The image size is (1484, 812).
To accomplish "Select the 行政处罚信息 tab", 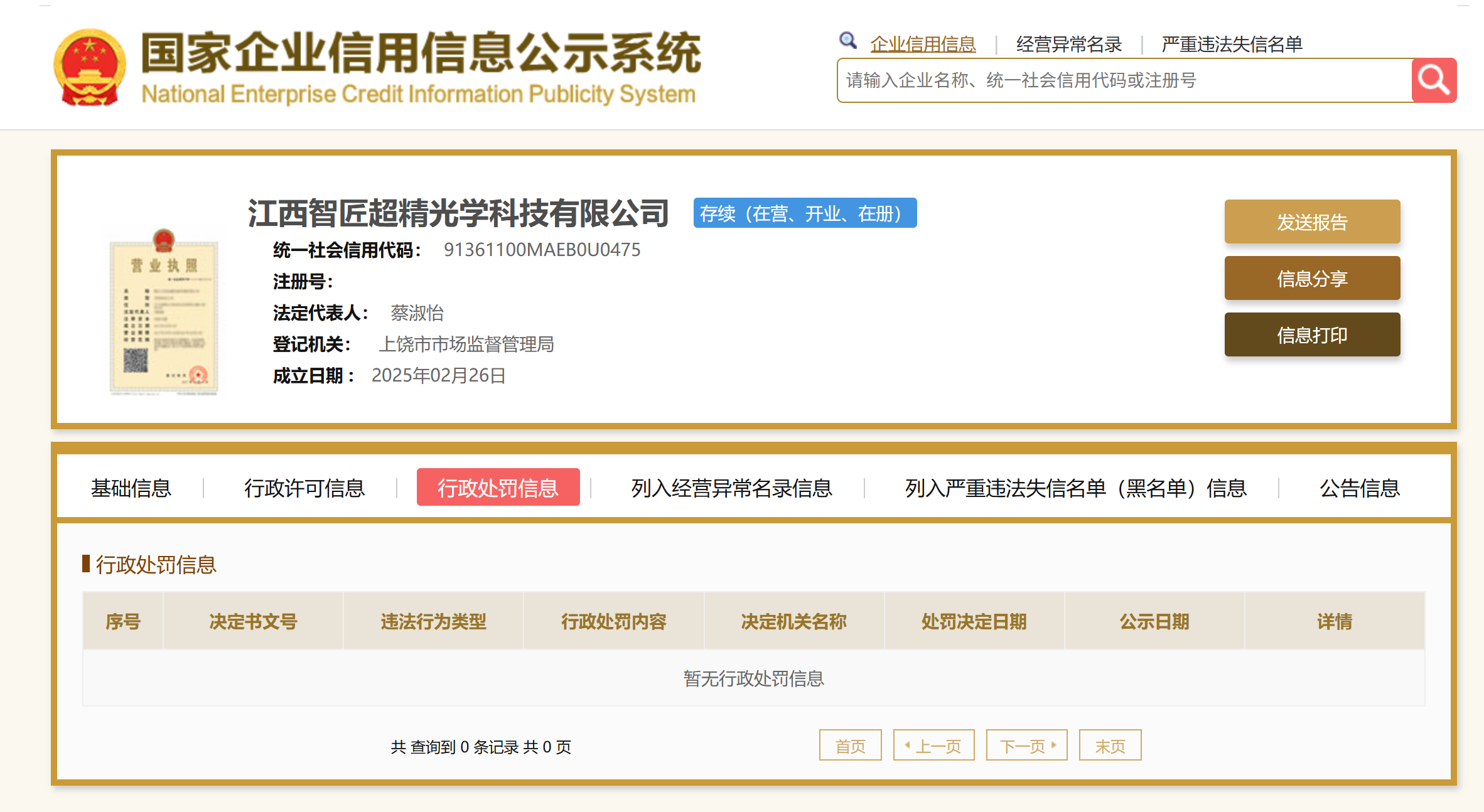I will 497,488.
